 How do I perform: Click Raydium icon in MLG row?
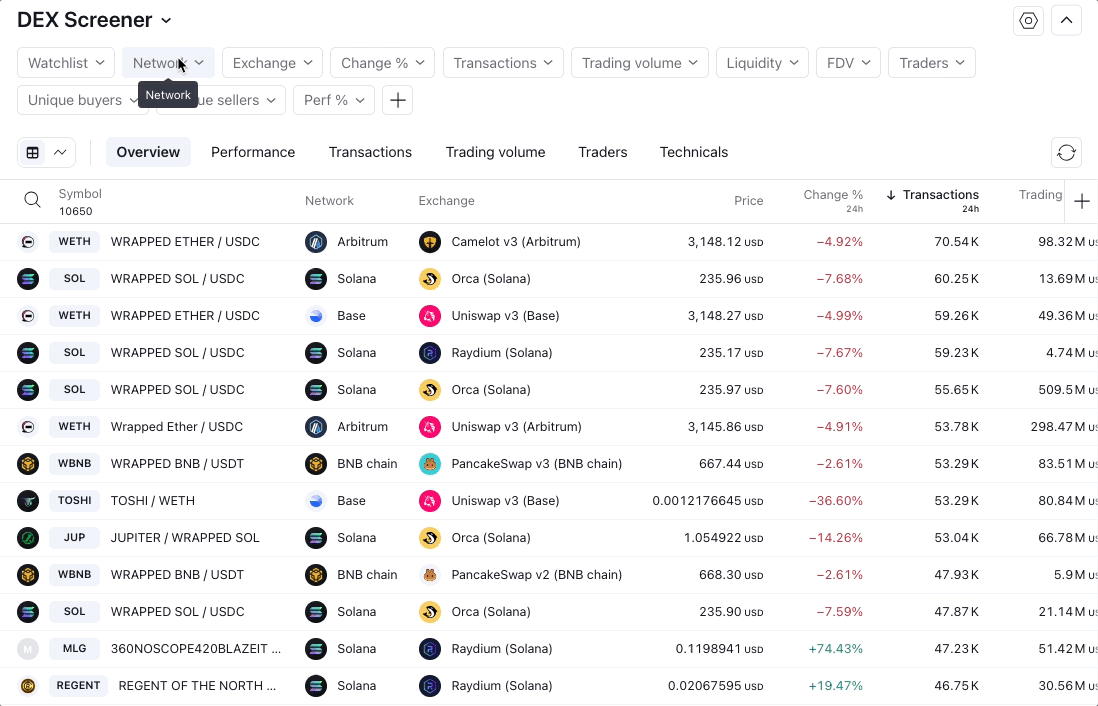(x=429, y=649)
